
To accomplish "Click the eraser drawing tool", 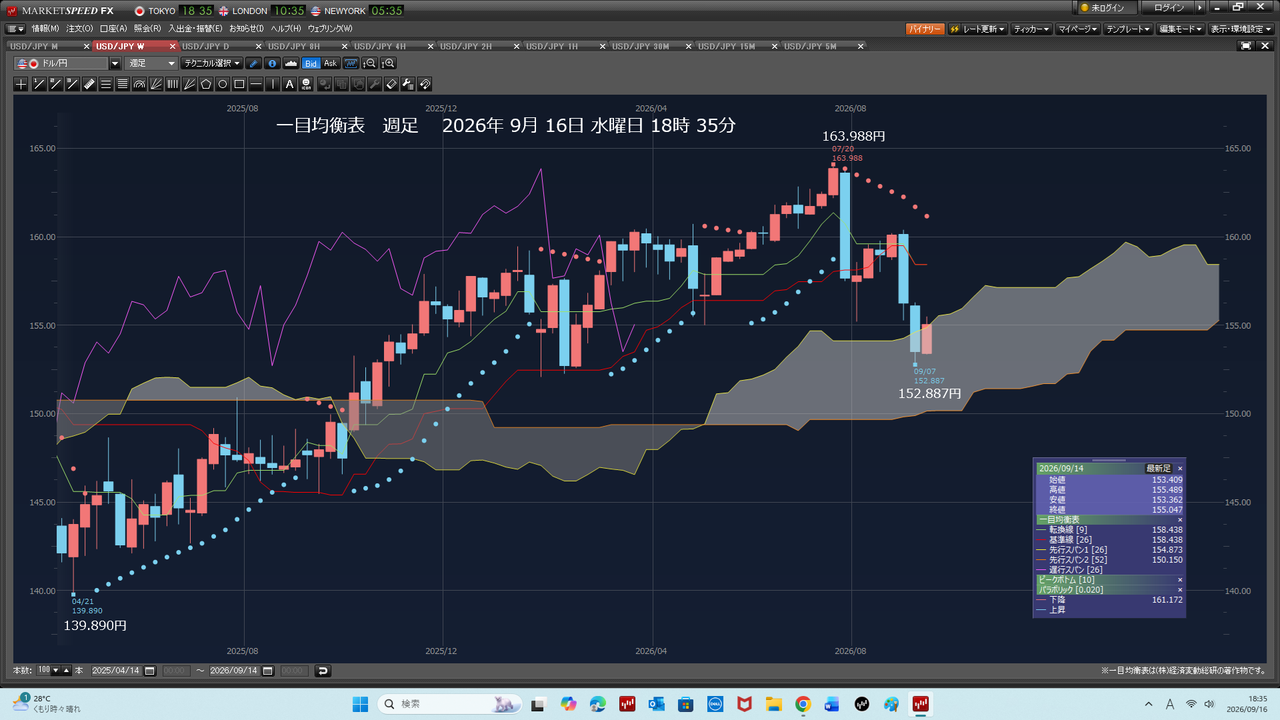I will tap(392, 84).
